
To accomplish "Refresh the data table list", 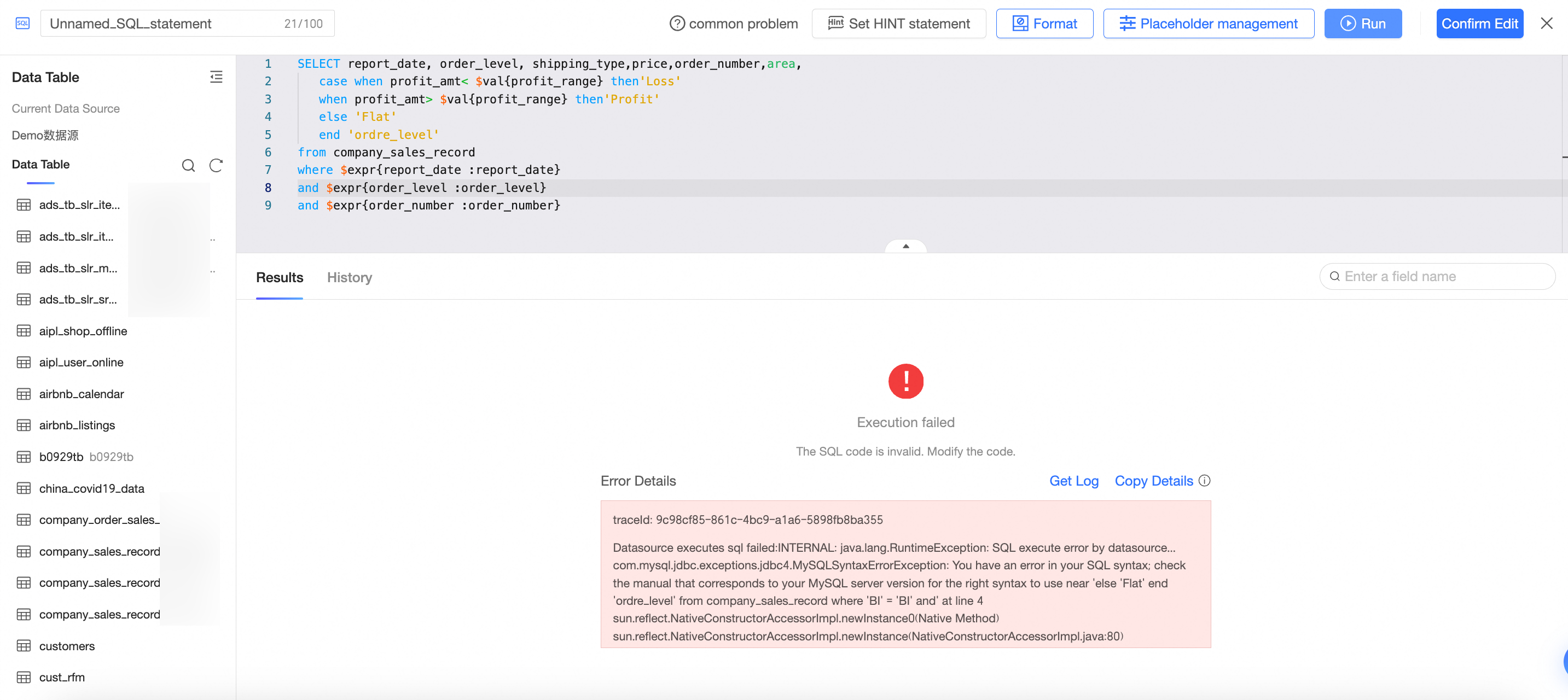I will (216, 165).
